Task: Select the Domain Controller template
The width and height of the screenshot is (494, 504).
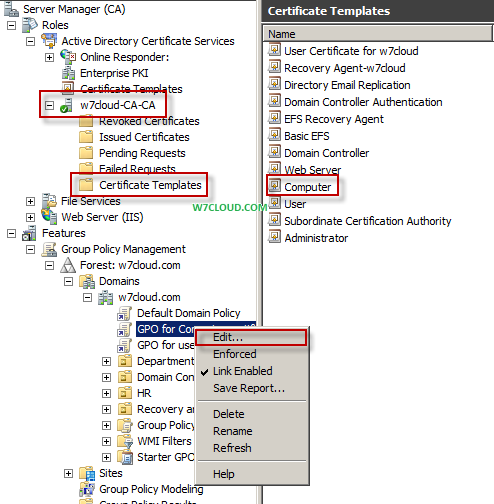Action: click(326, 153)
